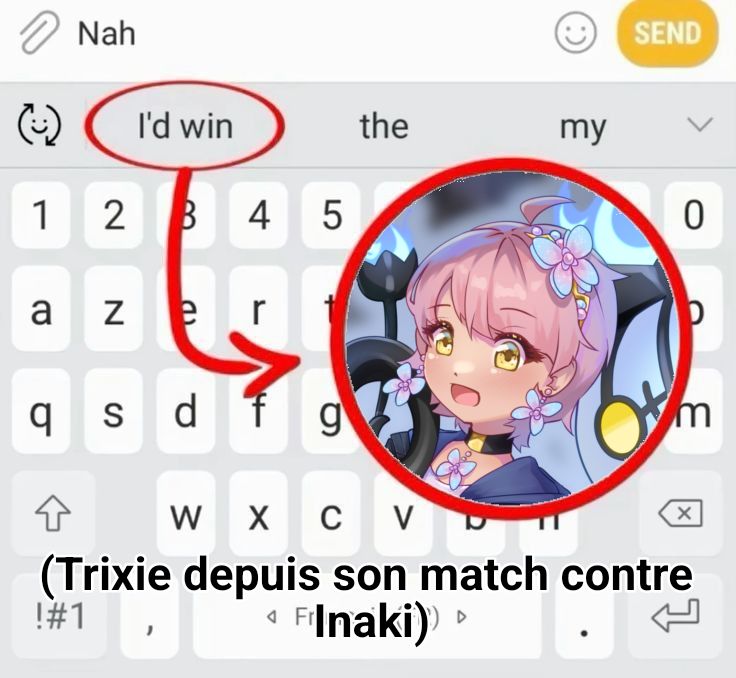Switch to symbols with the !#1 key
Image resolution: width=736 pixels, height=678 pixels.
click(x=61, y=616)
